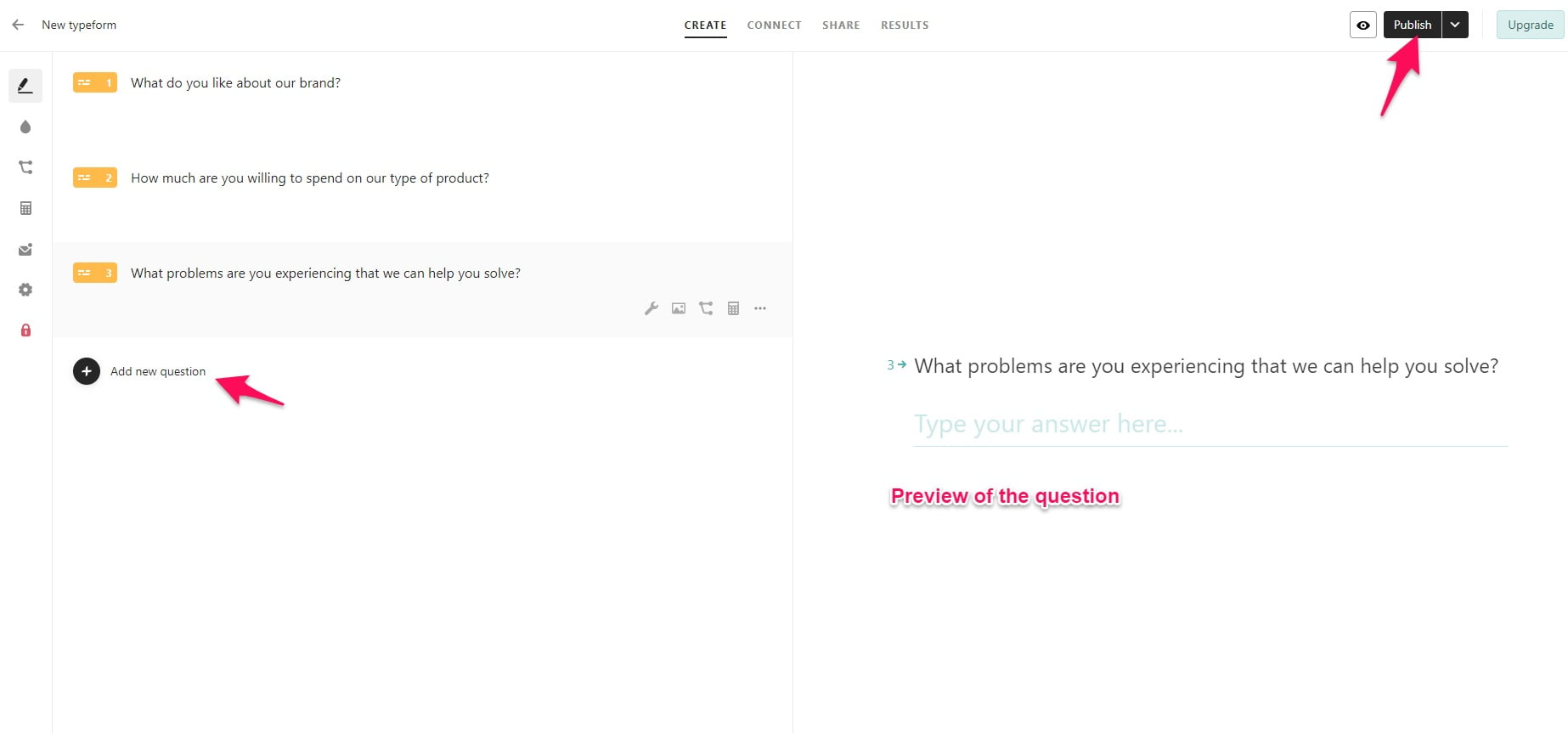1568x733 pixels.
Task: Open the Settings gear icon in sidebar
Action: click(x=25, y=290)
